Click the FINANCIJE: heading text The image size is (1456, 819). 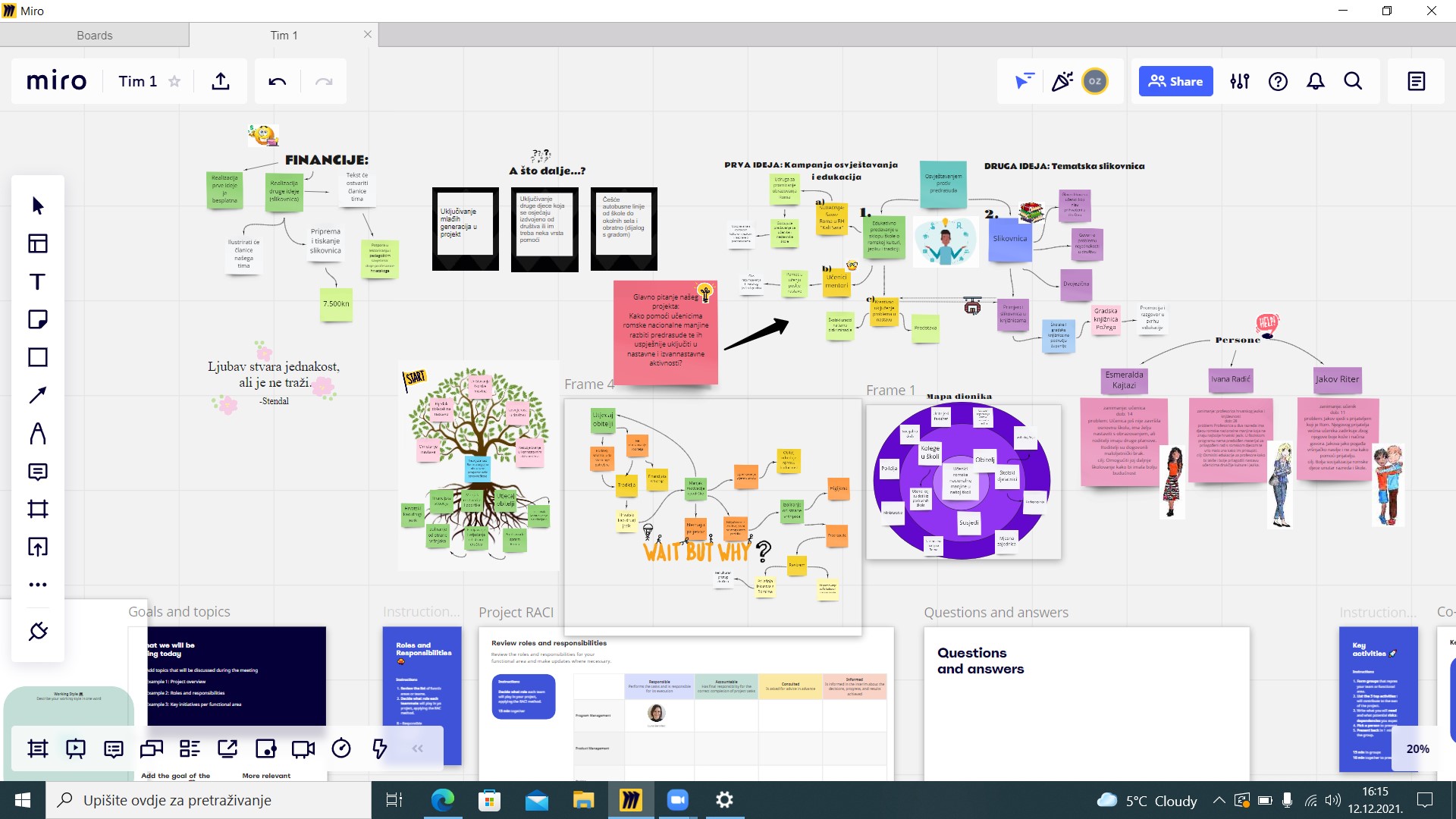[x=327, y=160]
